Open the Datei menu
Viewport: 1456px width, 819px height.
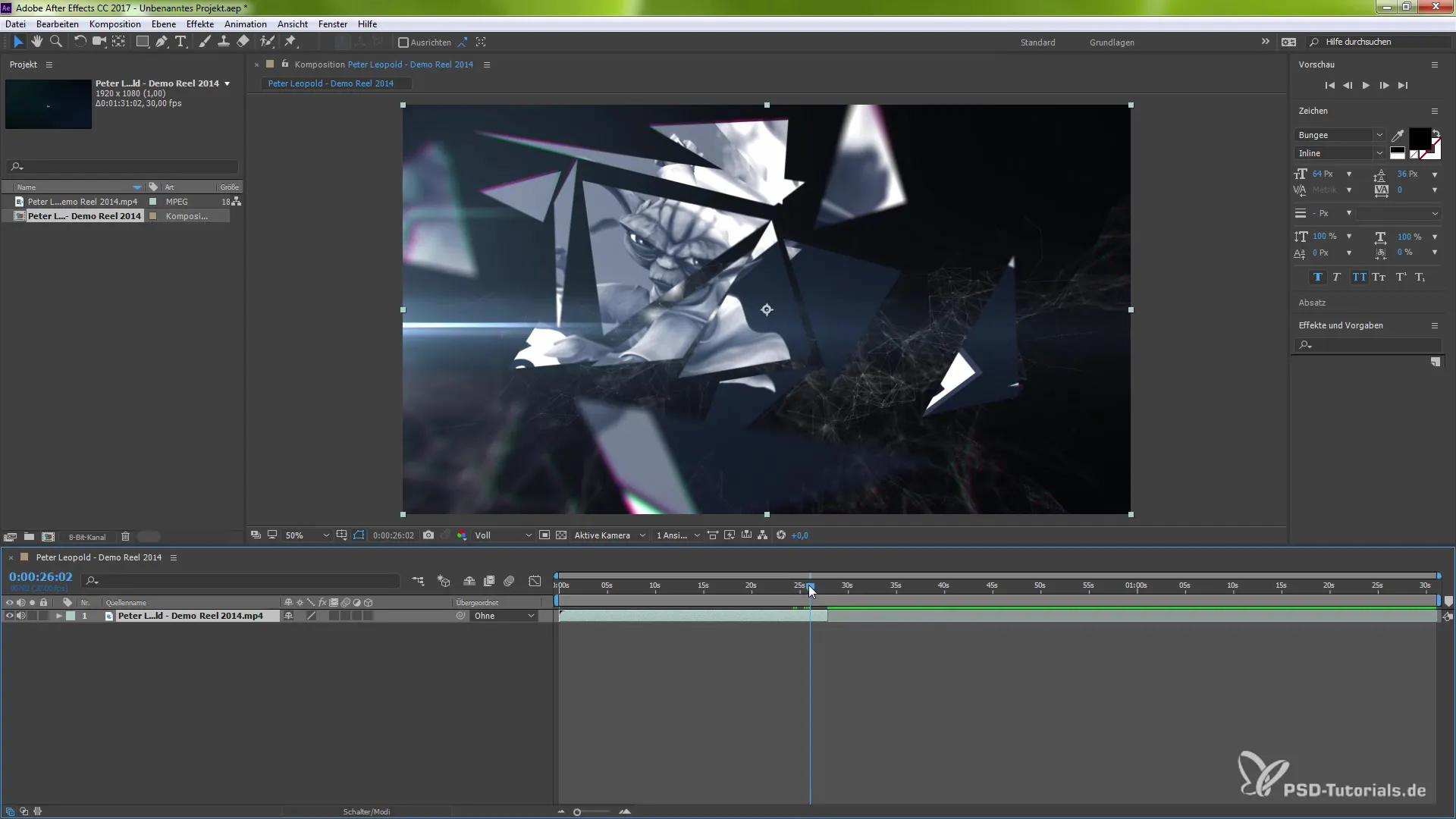[x=15, y=24]
